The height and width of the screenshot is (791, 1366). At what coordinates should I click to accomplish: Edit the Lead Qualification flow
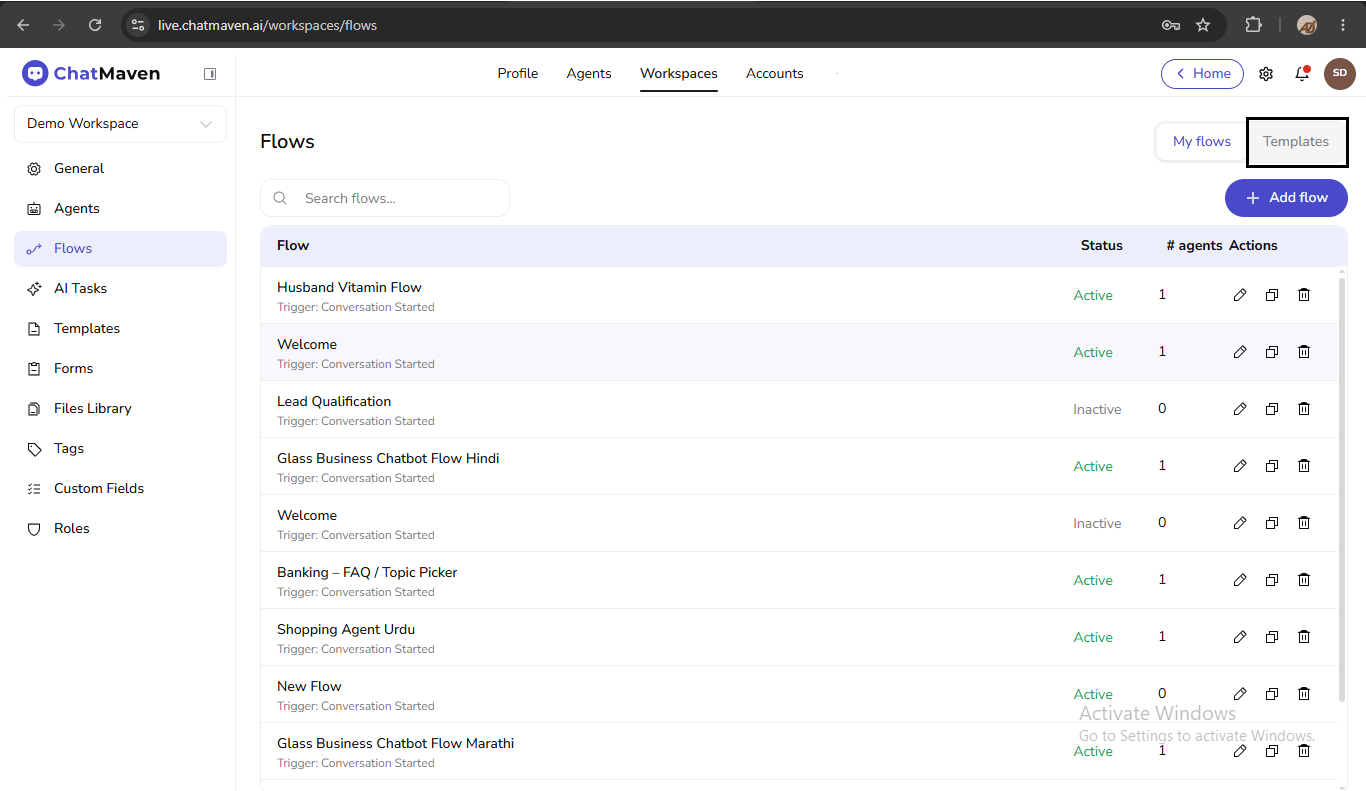1240,409
